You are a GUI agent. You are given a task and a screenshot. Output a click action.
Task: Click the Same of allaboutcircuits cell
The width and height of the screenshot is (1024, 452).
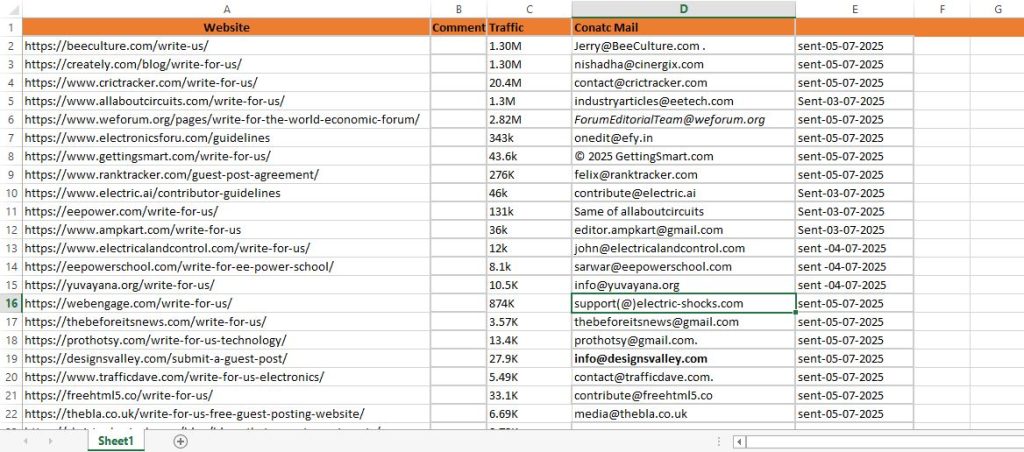[684, 212]
